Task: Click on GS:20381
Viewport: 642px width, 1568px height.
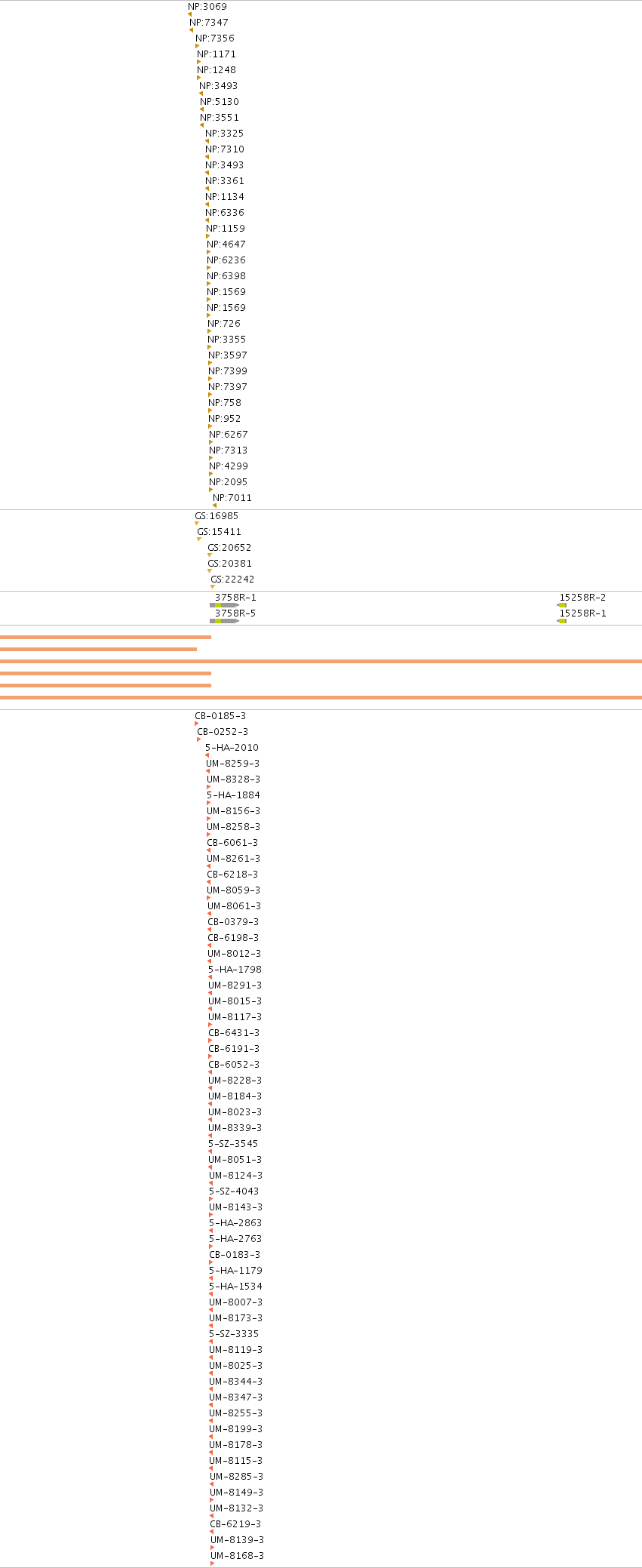Action: point(230,564)
